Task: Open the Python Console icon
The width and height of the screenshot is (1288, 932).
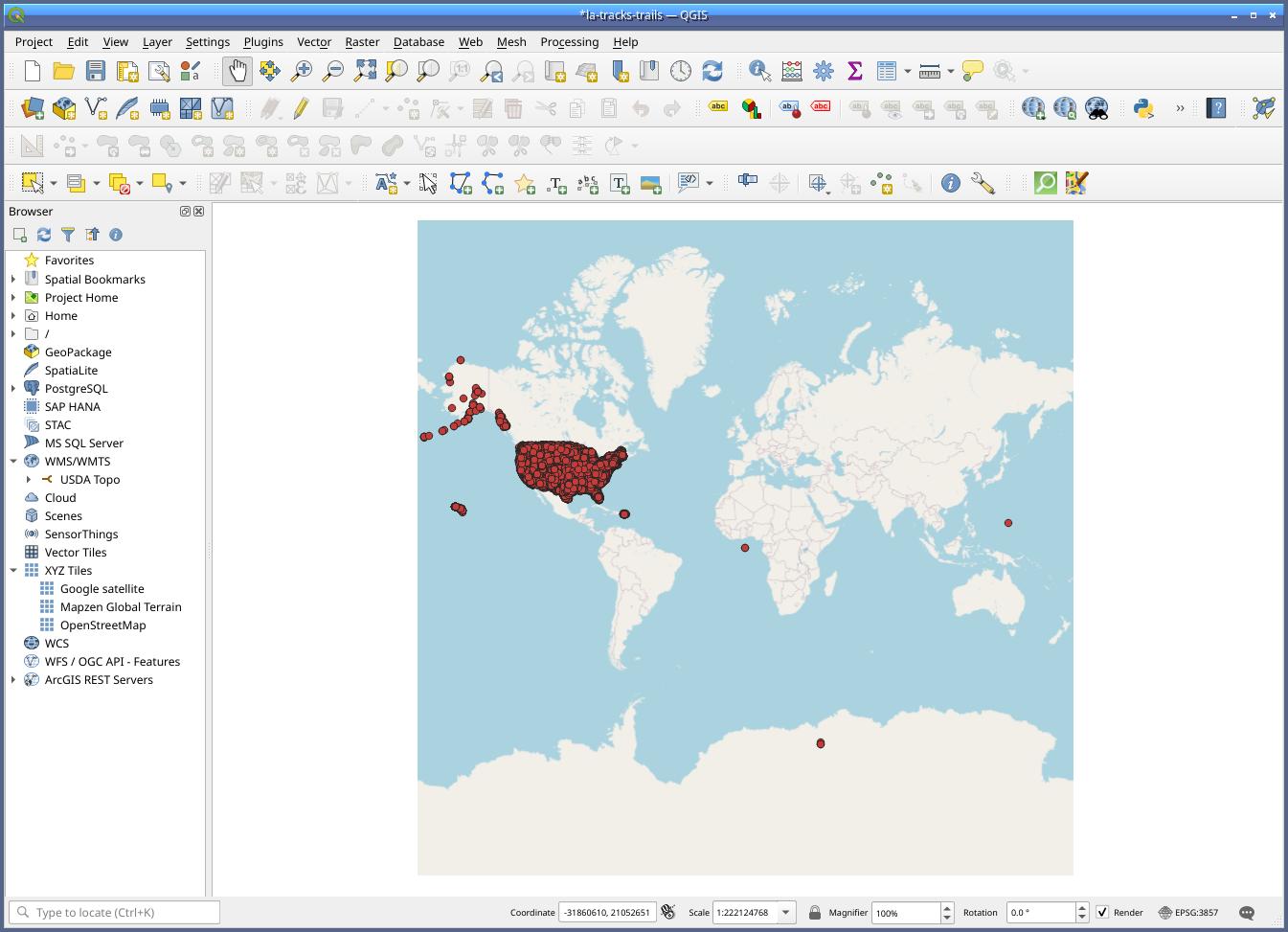Action: 1143,108
